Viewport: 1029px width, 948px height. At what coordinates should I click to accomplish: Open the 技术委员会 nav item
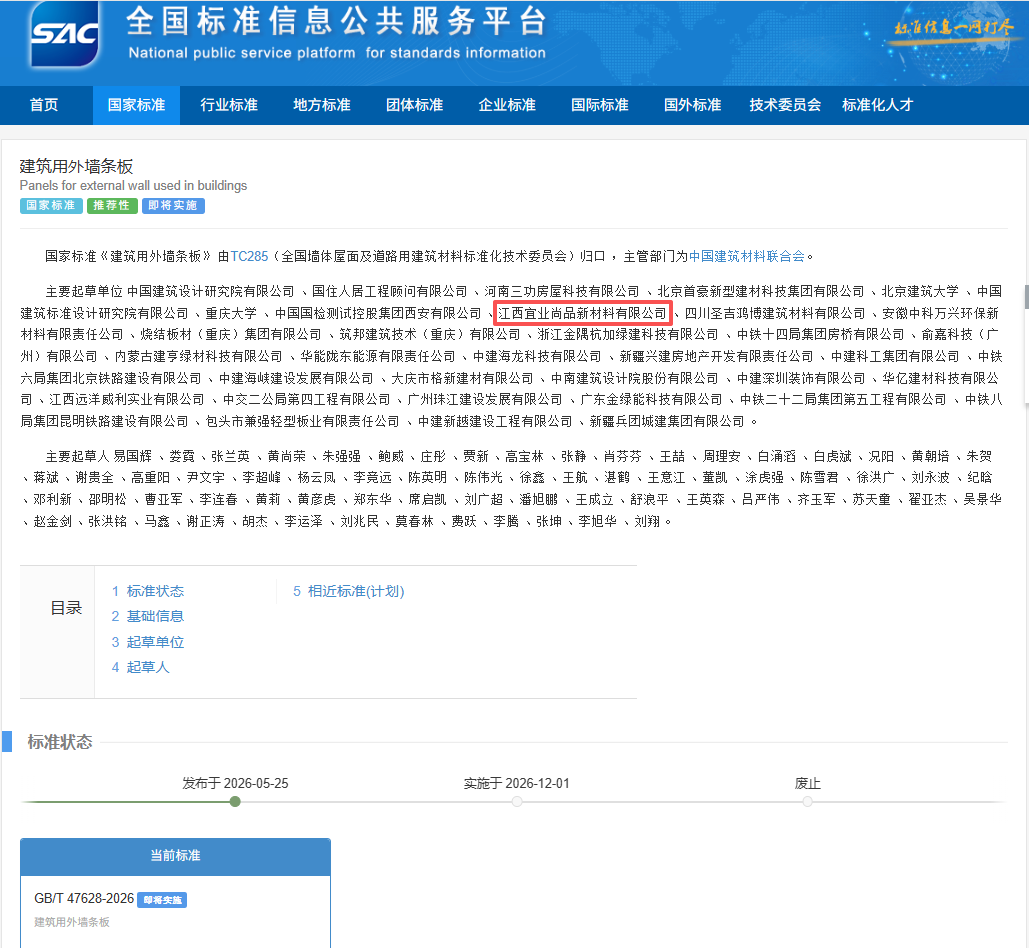click(x=785, y=105)
